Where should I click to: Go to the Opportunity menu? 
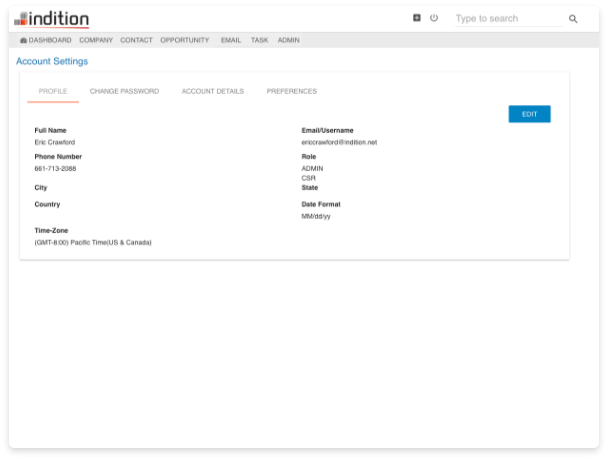185,41
